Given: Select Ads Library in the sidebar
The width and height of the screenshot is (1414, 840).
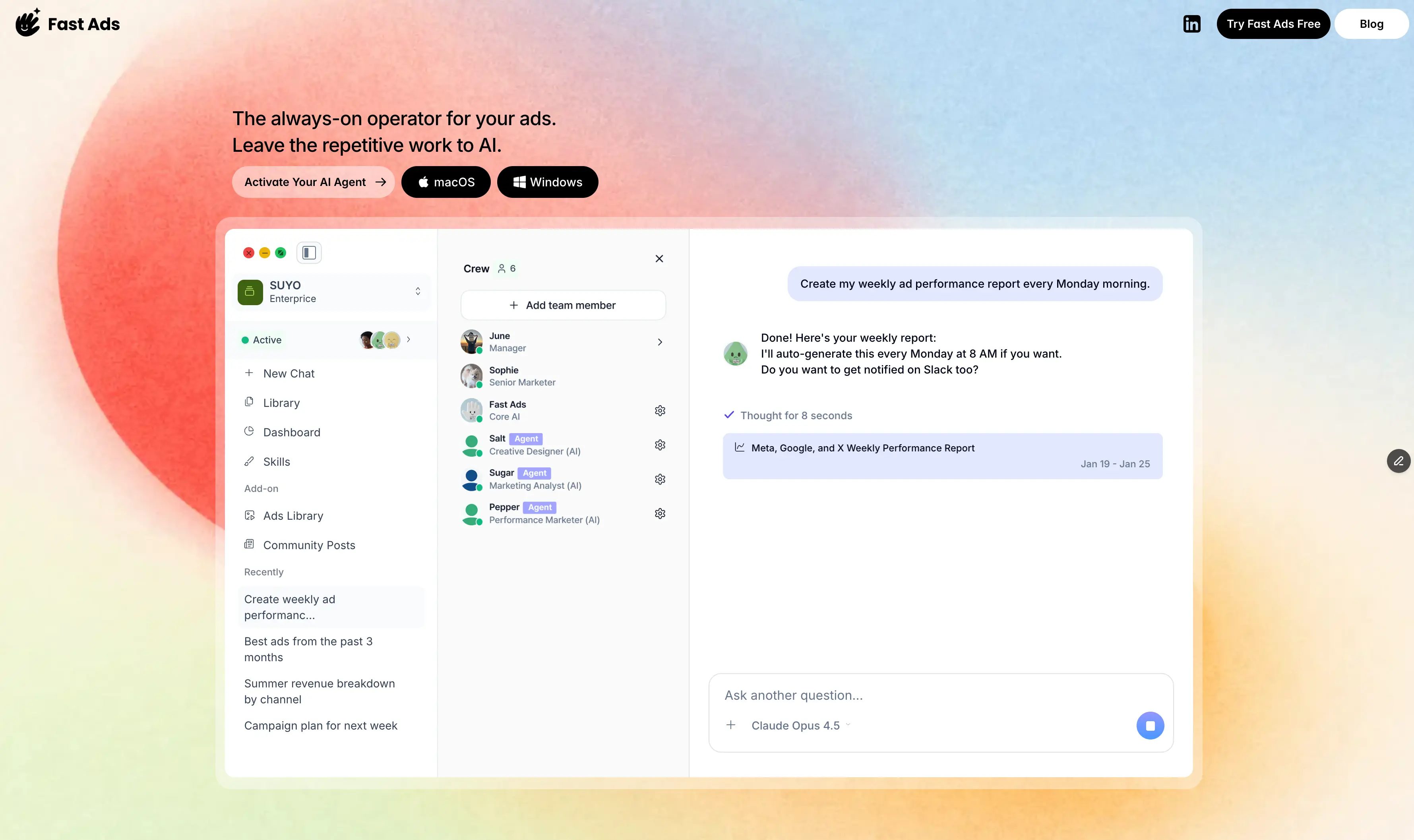Looking at the screenshot, I should point(292,516).
